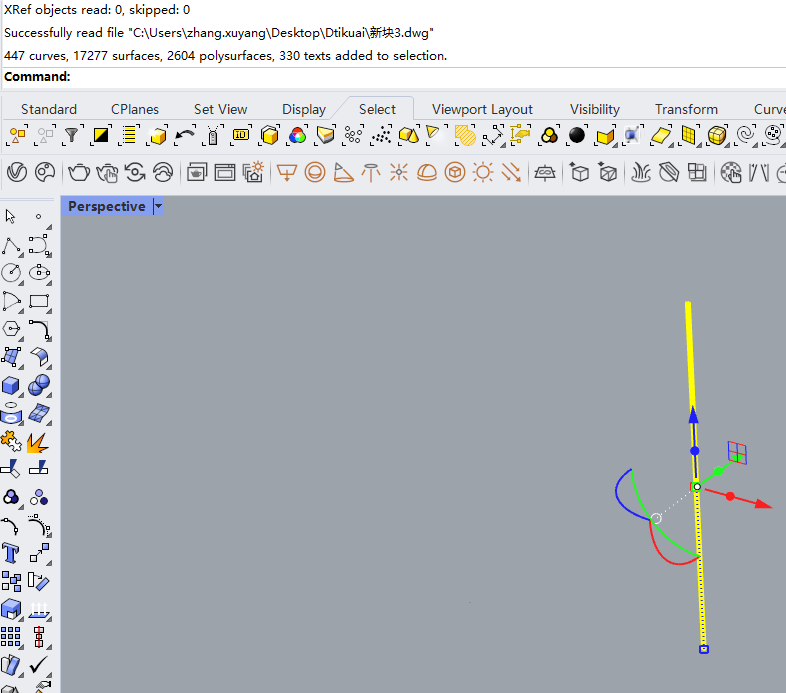The width and height of the screenshot is (786, 693).
Task: Click the V-Ray teapot Render icon
Action: click(79, 173)
